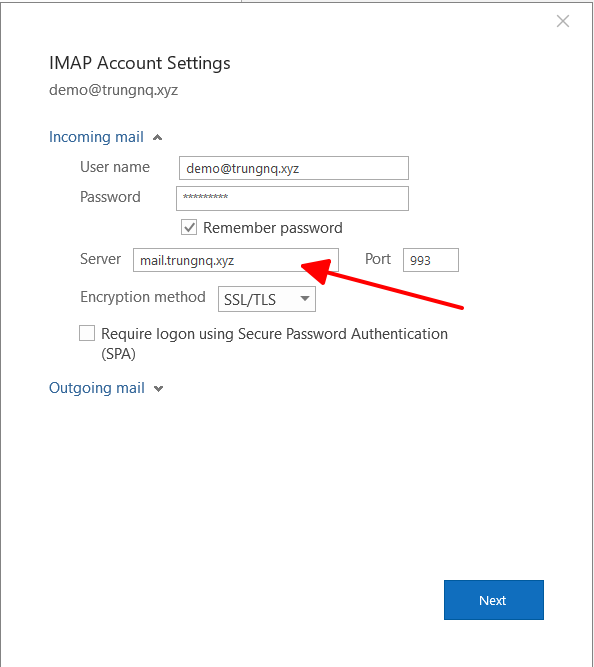Enable Require logon using Secure Password Authentication

tap(87, 333)
